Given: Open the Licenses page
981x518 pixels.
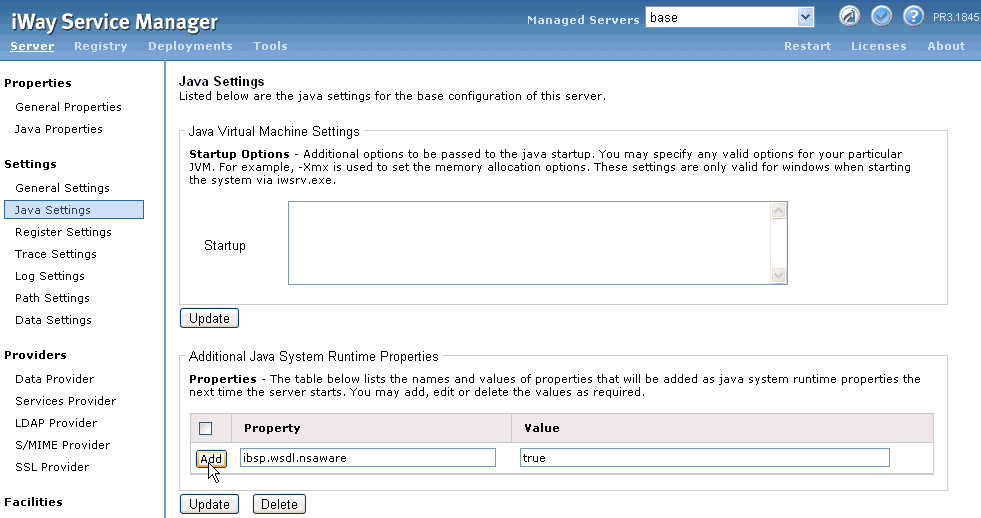Looking at the screenshot, I should [x=878, y=46].
